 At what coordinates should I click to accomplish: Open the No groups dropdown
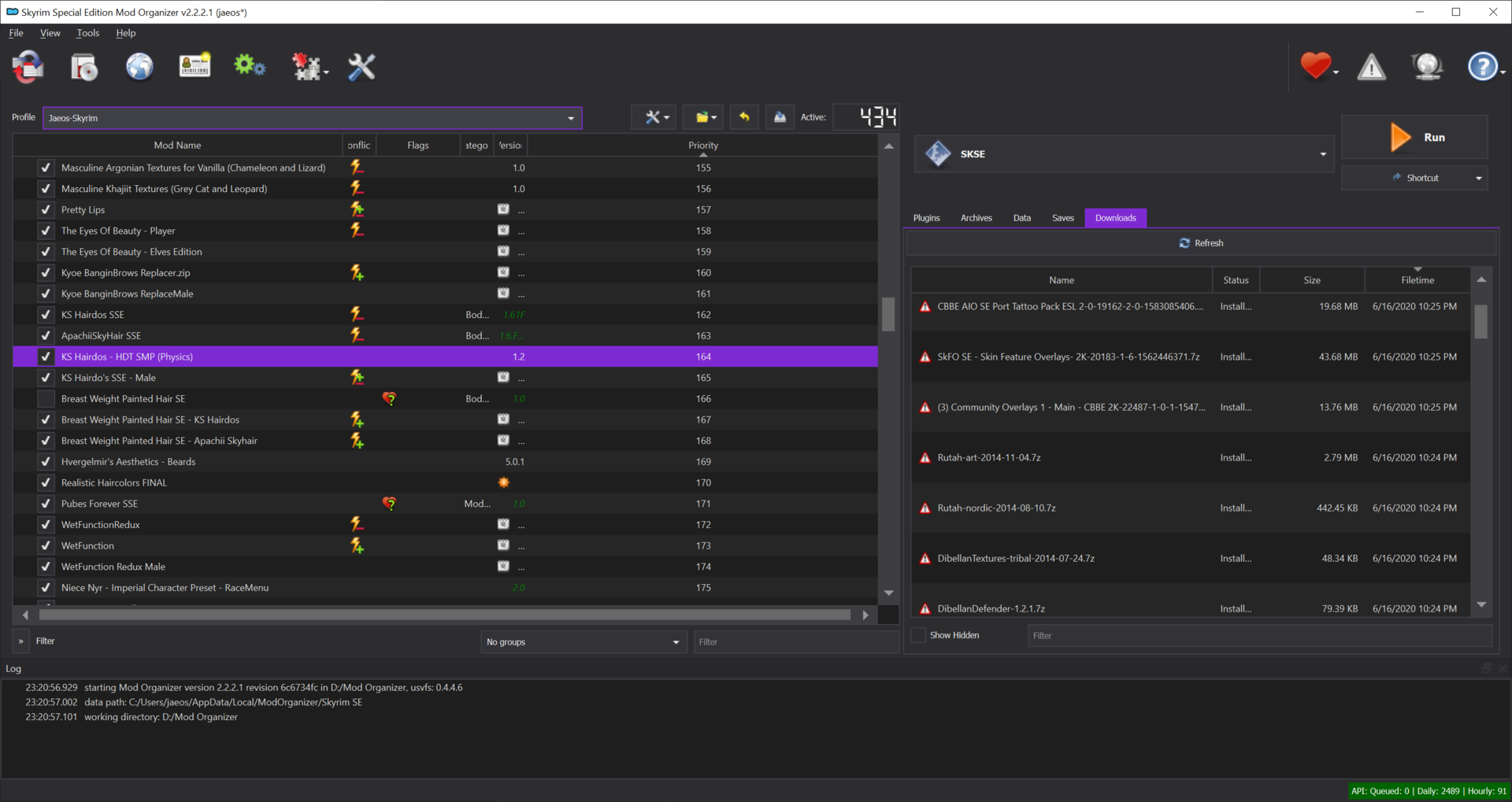[x=584, y=642]
